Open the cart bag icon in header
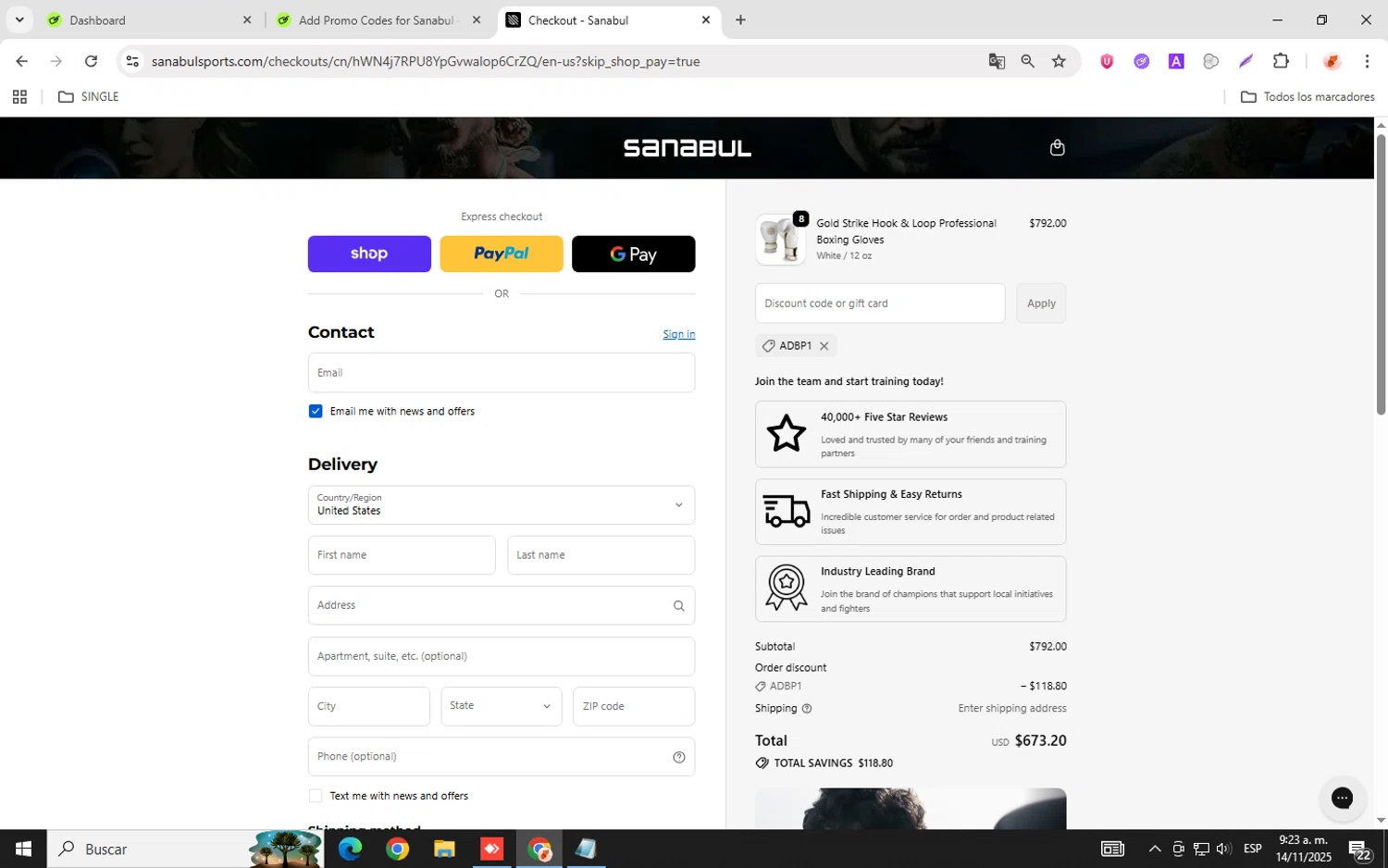 (1057, 148)
